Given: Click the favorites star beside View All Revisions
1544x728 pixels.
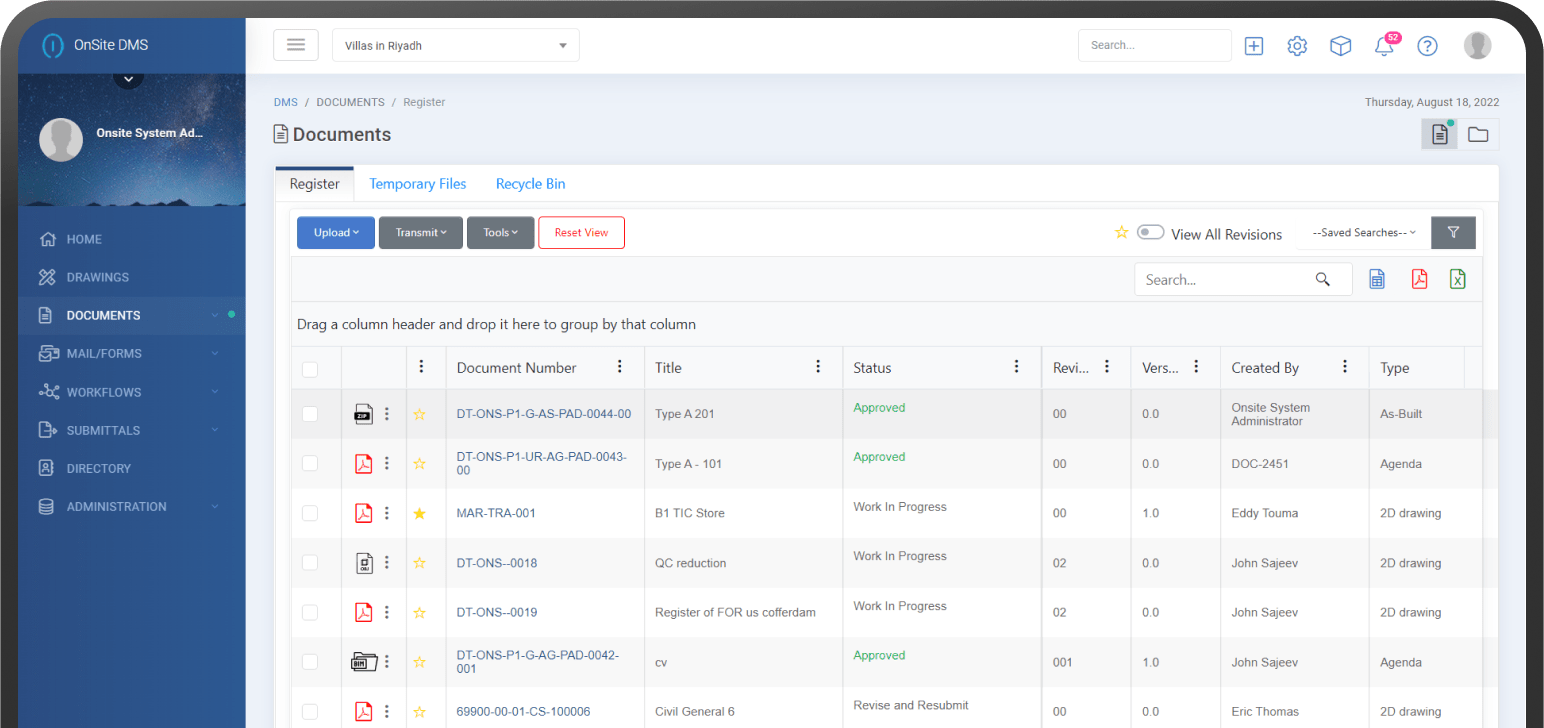Looking at the screenshot, I should 1122,233.
